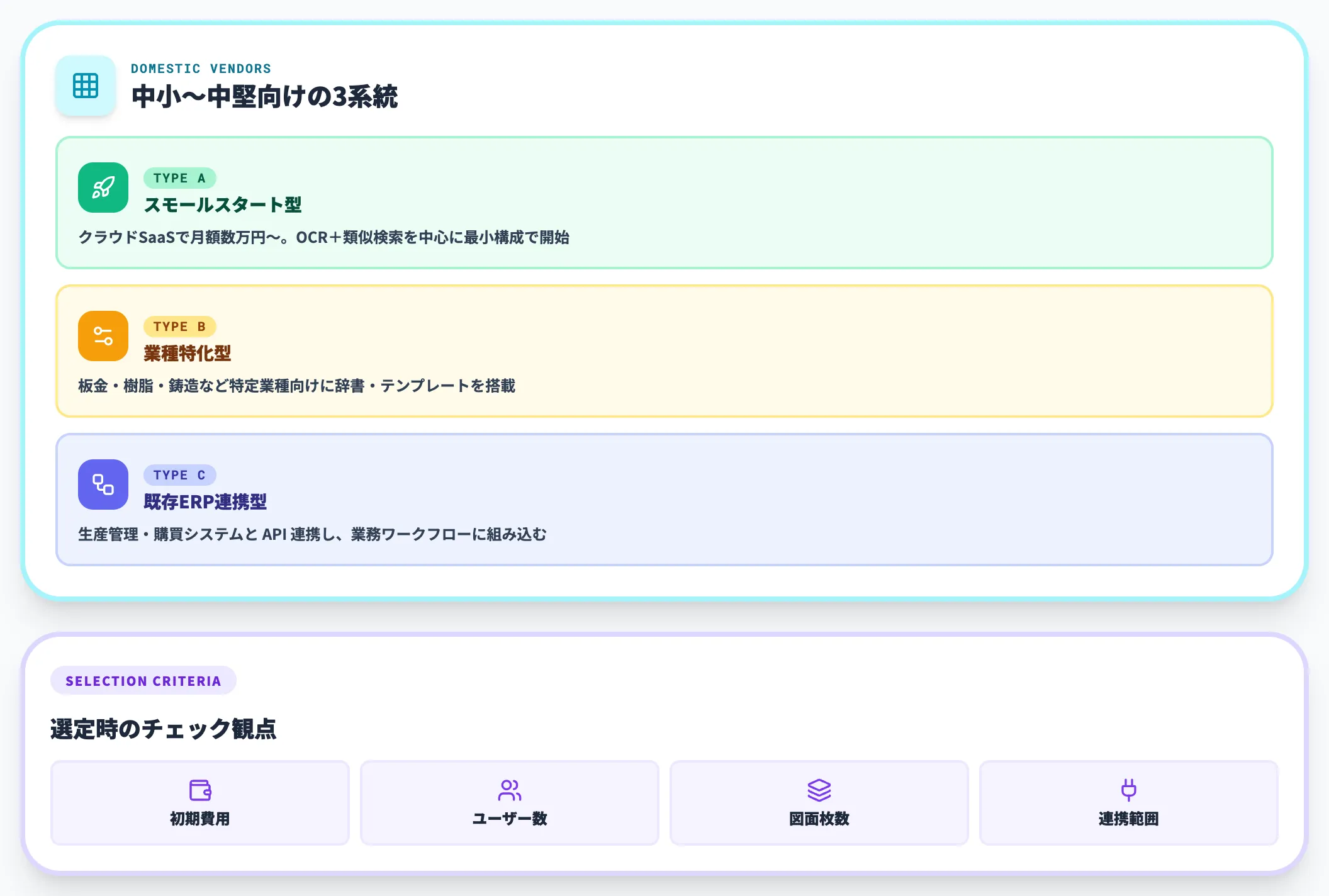Screen dimensions: 1329x896
Task: Select the TYPE B pill label
Action: tap(180, 327)
